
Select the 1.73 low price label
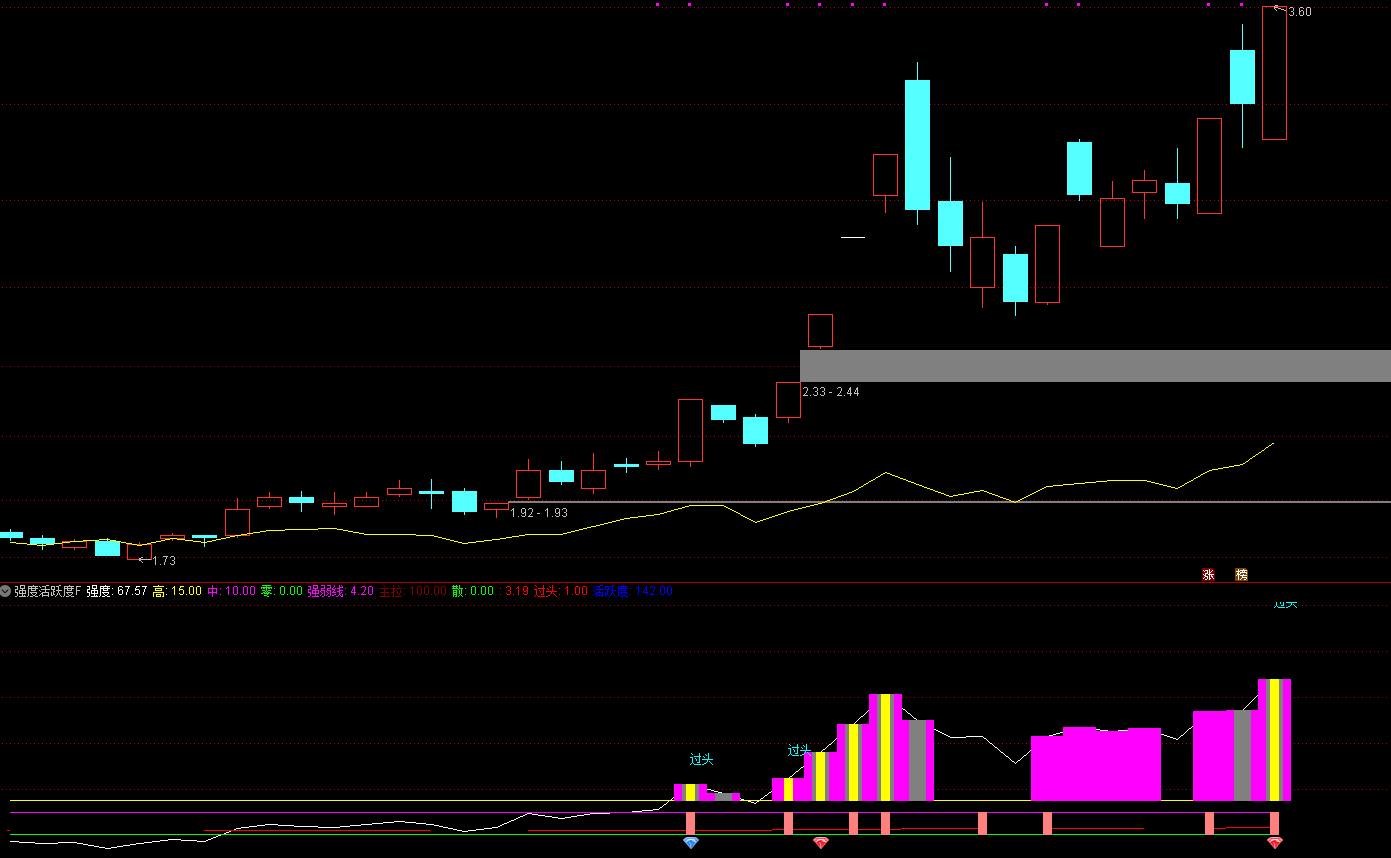click(x=163, y=561)
